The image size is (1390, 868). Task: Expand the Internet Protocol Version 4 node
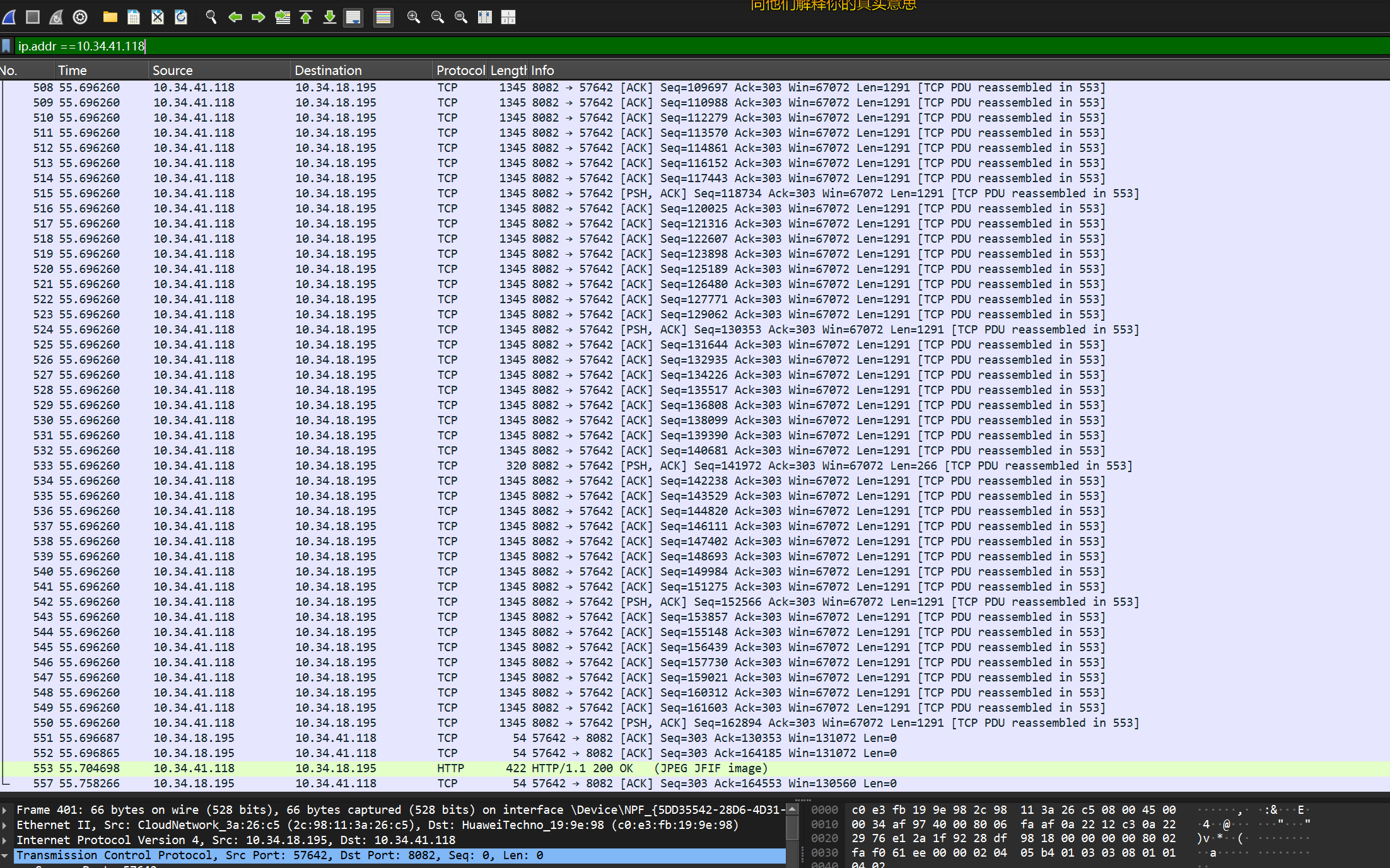(6, 840)
